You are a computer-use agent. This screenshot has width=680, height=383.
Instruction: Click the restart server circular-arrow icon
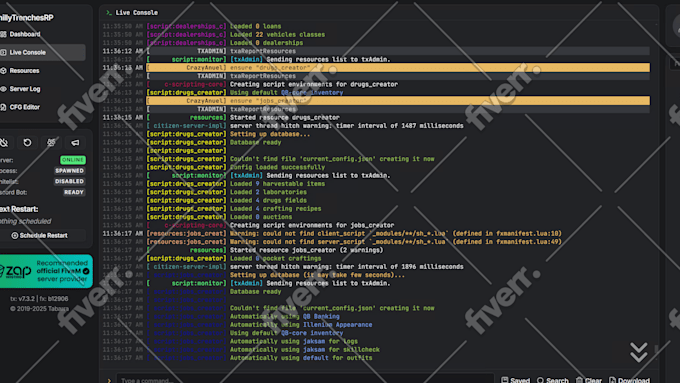tap(27, 143)
